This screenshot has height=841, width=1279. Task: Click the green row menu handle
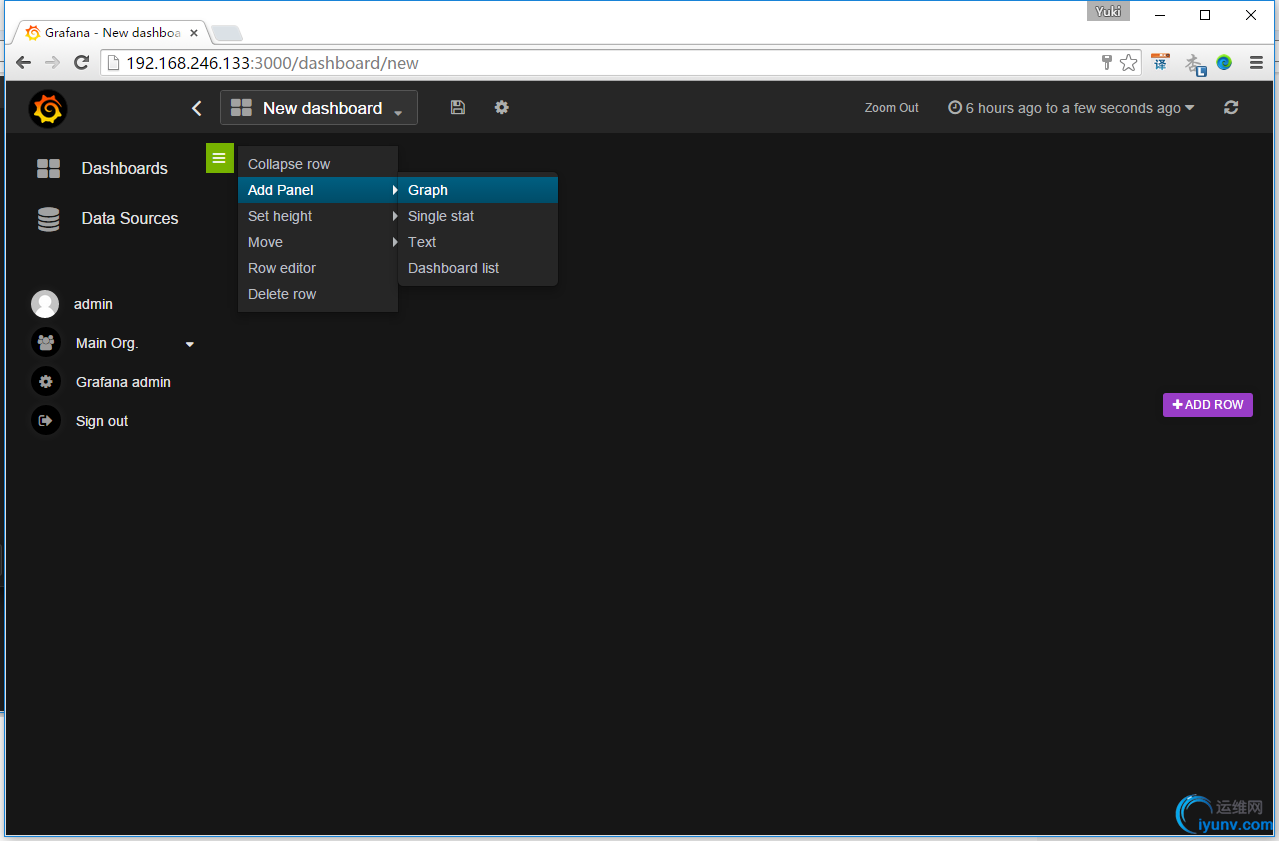pyautogui.click(x=219, y=158)
